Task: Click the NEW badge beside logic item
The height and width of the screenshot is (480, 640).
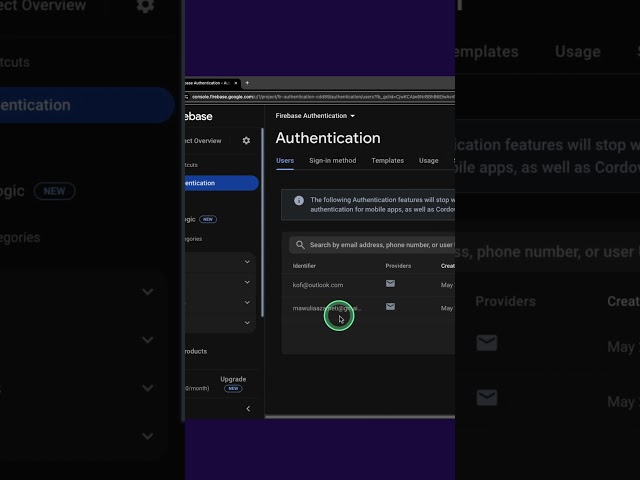Action: [x=208, y=219]
